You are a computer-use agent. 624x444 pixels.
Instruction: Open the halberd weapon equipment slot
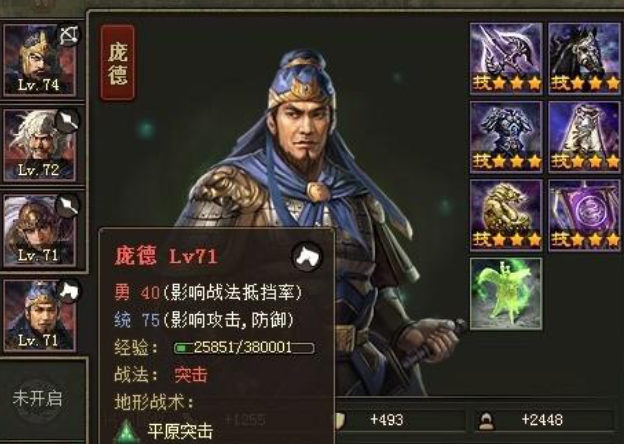[506, 58]
